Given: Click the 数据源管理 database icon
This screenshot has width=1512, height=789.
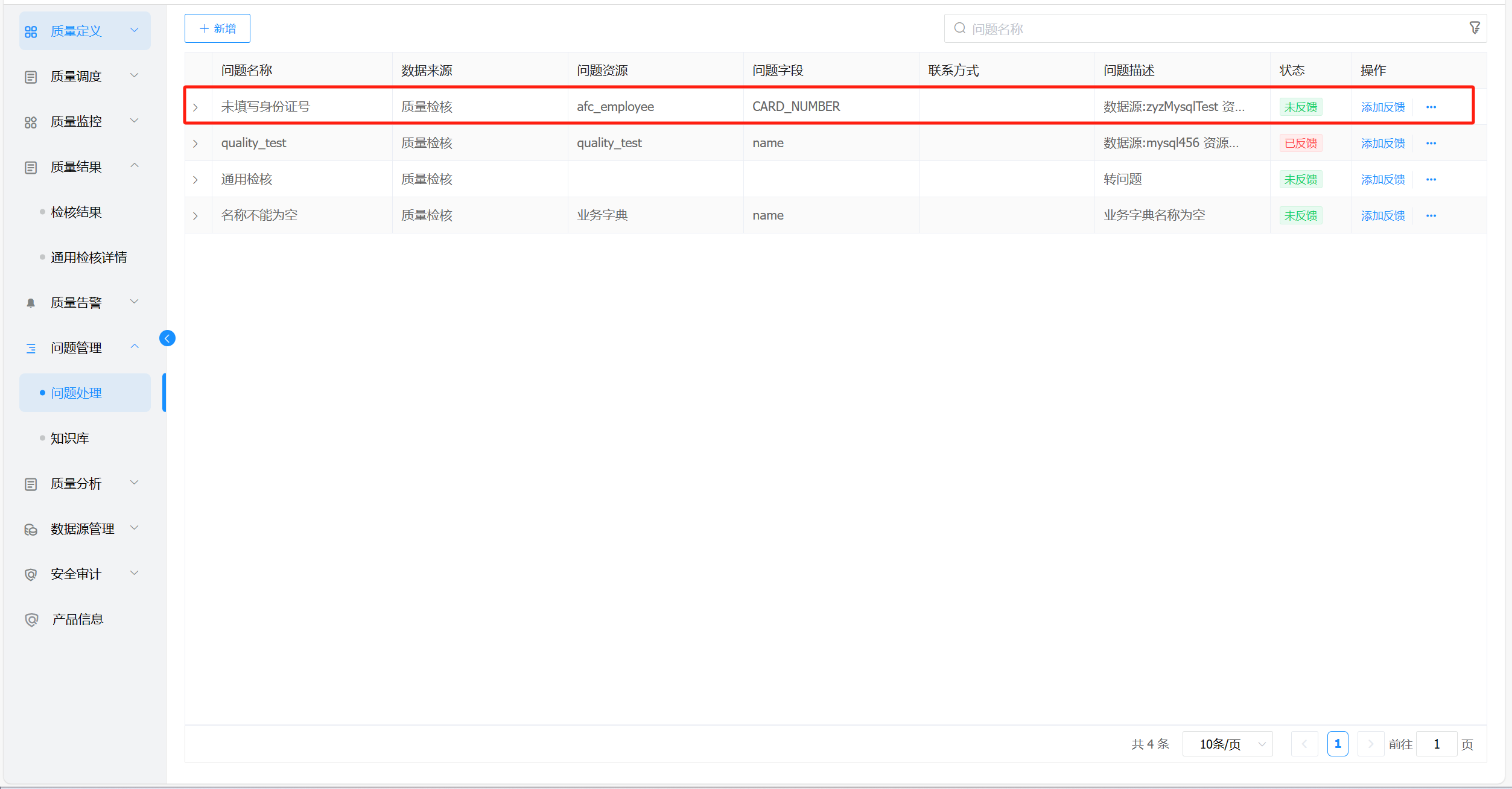Looking at the screenshot, I should tap(31, 530).
